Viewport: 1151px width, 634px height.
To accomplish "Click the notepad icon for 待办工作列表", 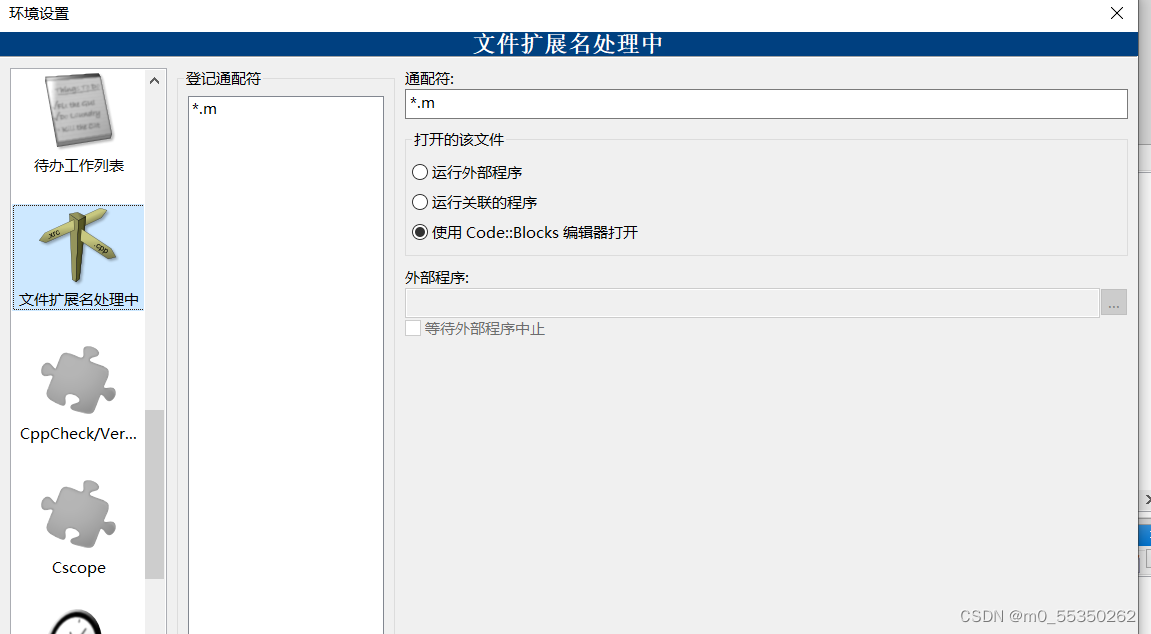I will [78, 110].
